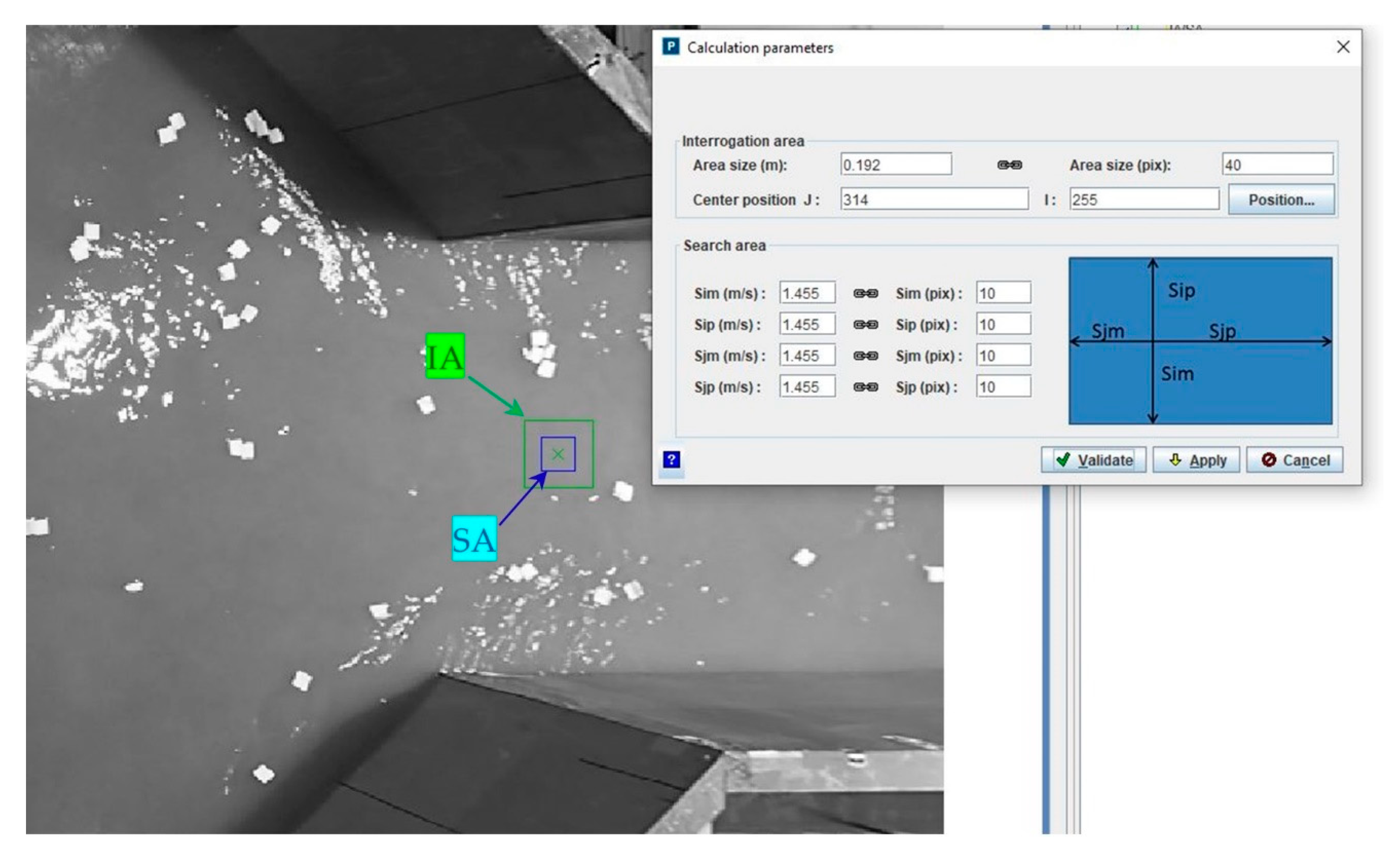
Task: Toggle the Sim row link chain icon
Action: click(x=865, y=293)
